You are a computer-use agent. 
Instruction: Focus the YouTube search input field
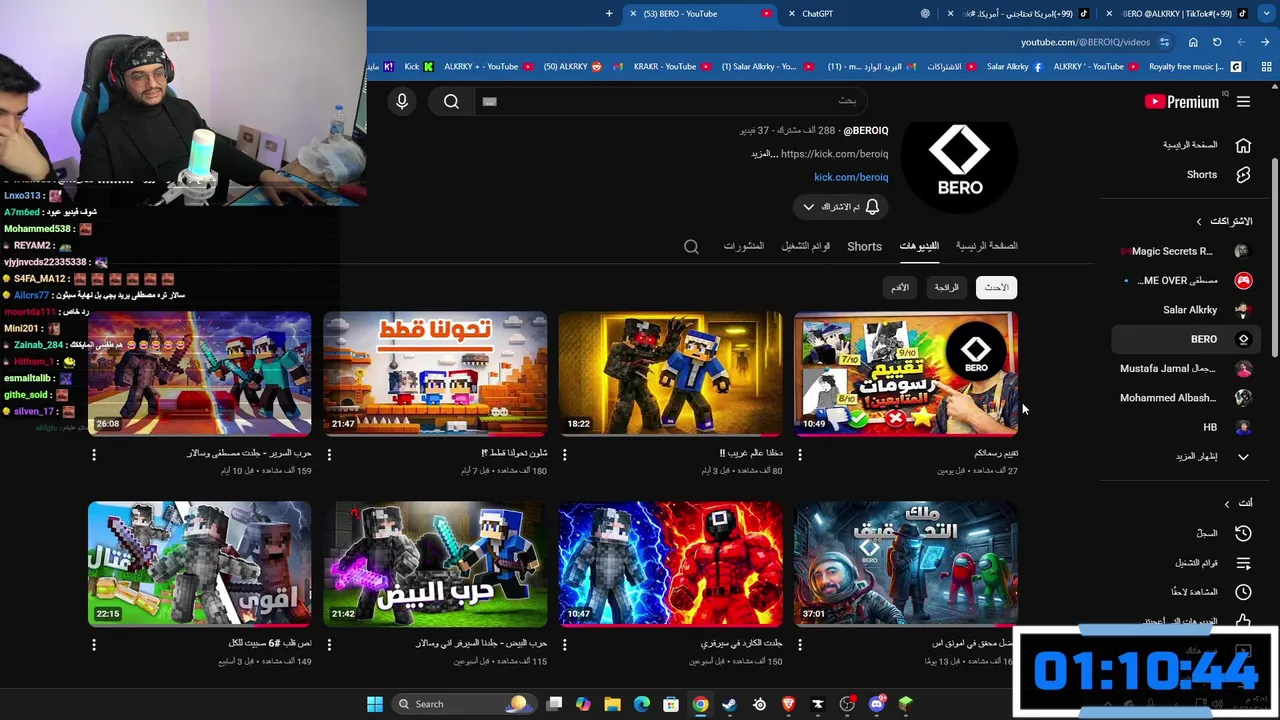point(670,101)
